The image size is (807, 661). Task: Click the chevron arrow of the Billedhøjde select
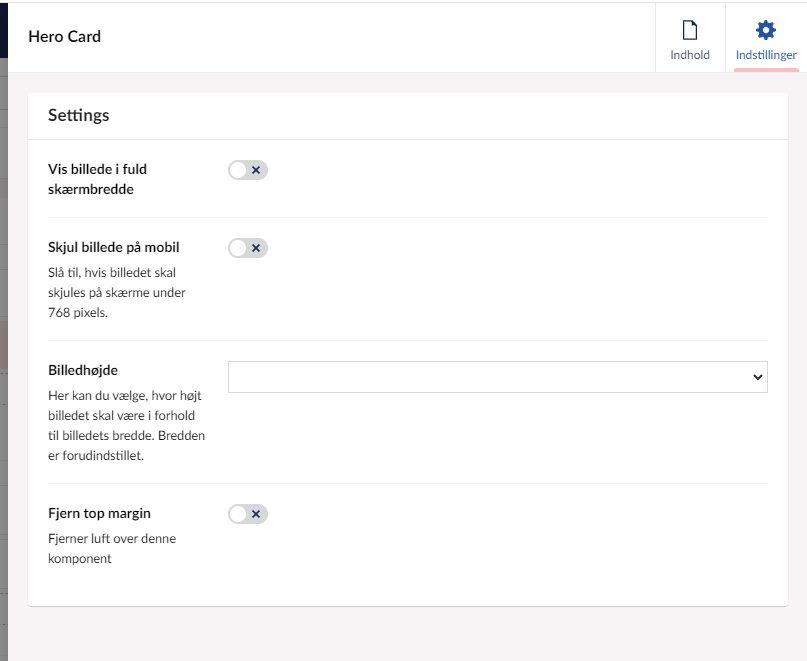coord(757,377)
